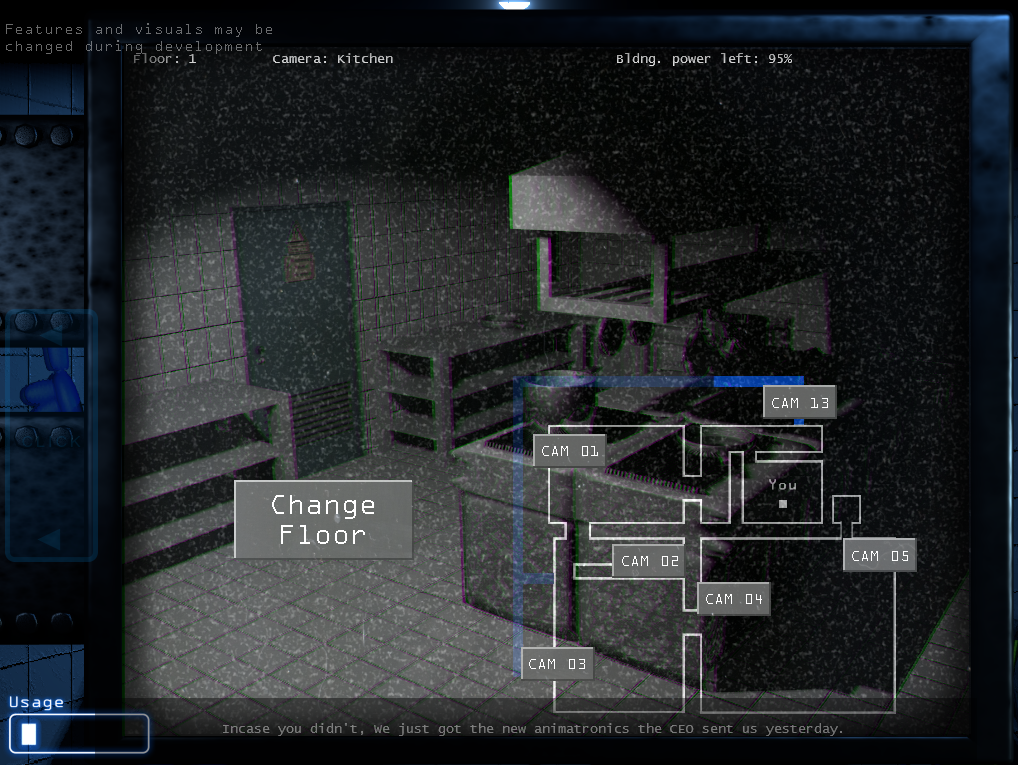The image size is (1018, 765).
Task: Click the development disclaimer text
Action: coord(138,38)
